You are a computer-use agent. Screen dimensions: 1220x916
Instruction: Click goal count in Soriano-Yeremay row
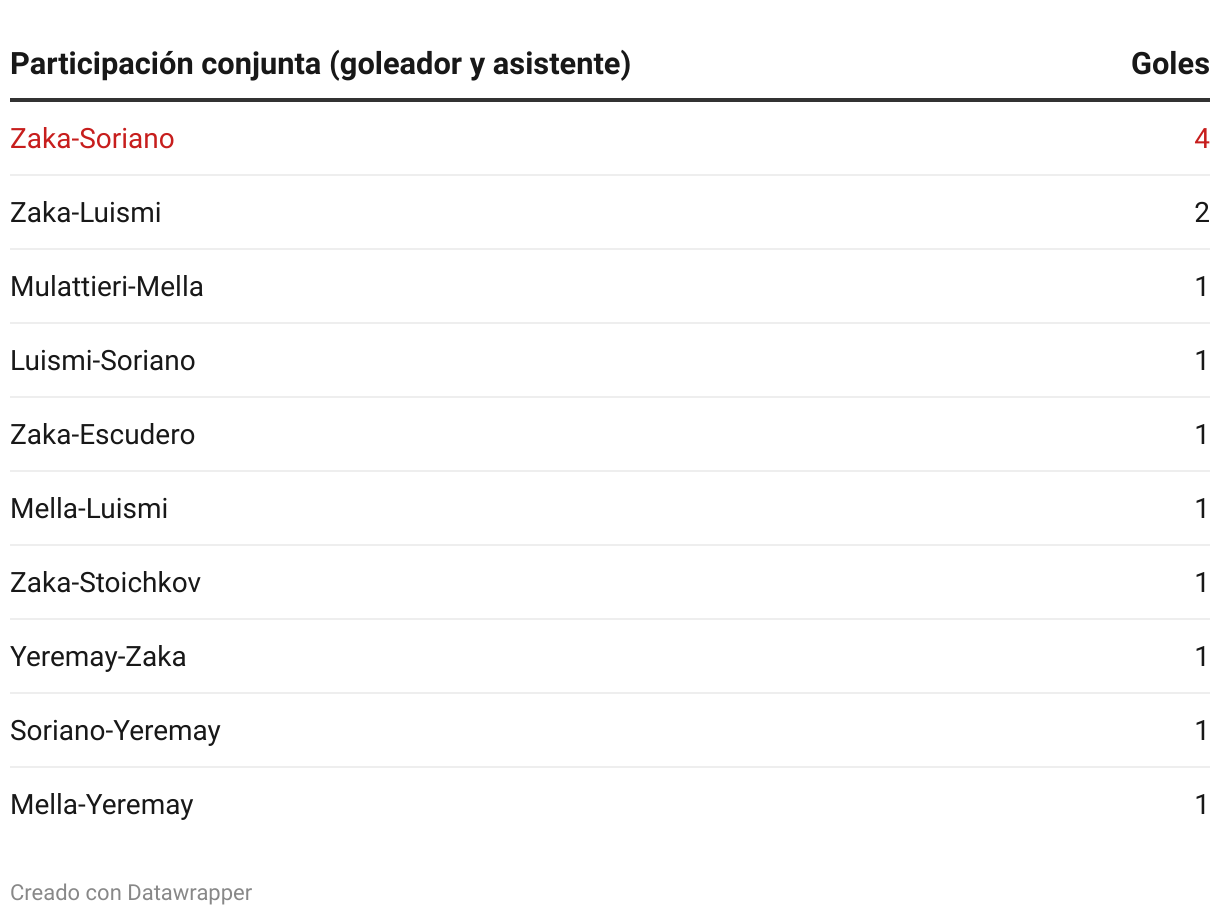[x=1202, y=731]
